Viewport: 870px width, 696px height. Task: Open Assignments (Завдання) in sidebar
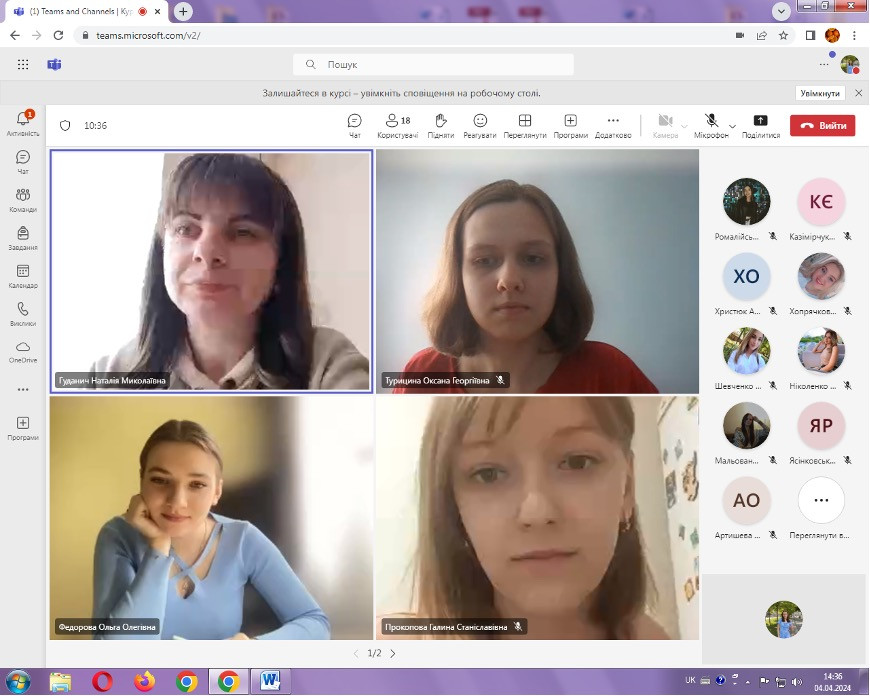(x=23, y=238)
